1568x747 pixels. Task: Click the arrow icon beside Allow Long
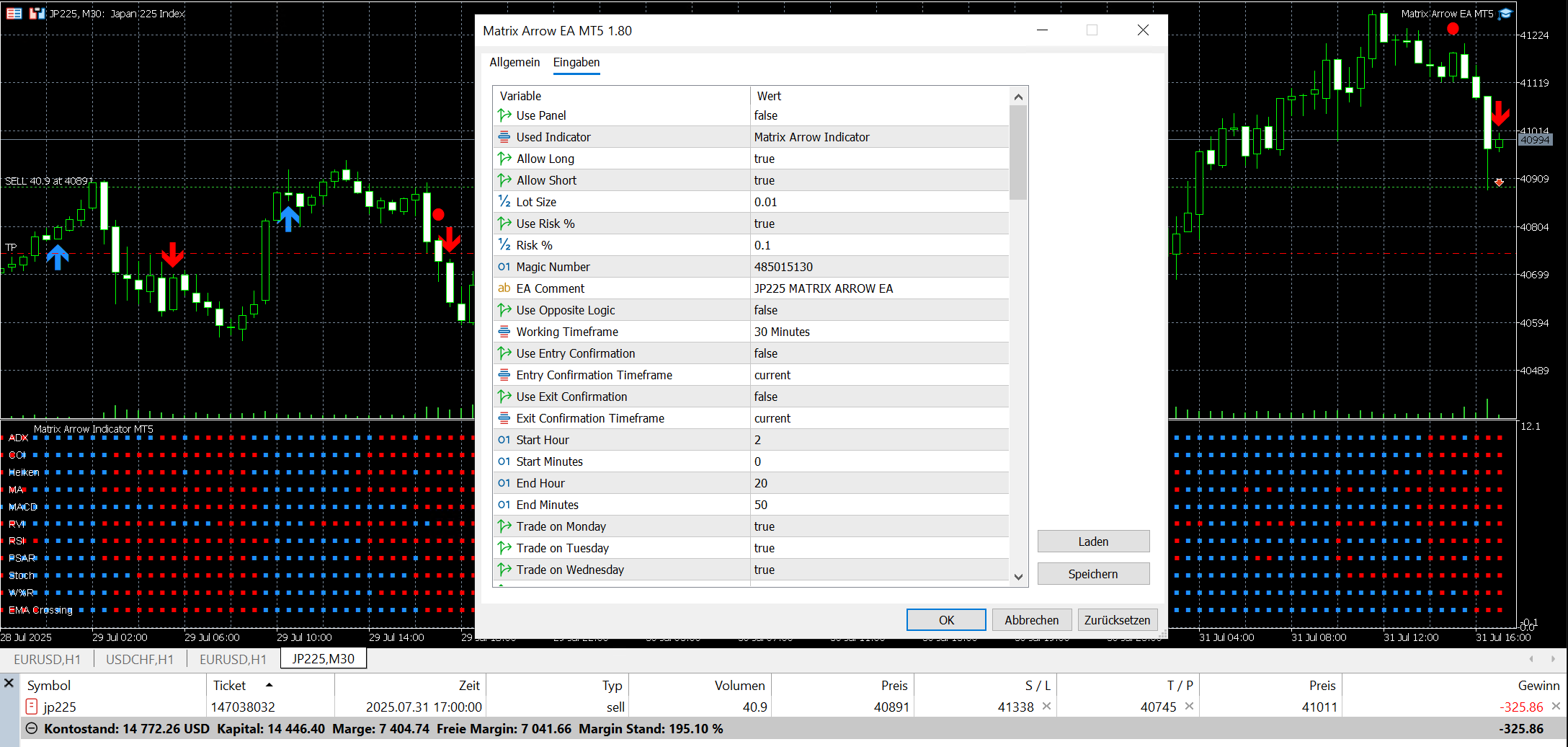point(504,159)
